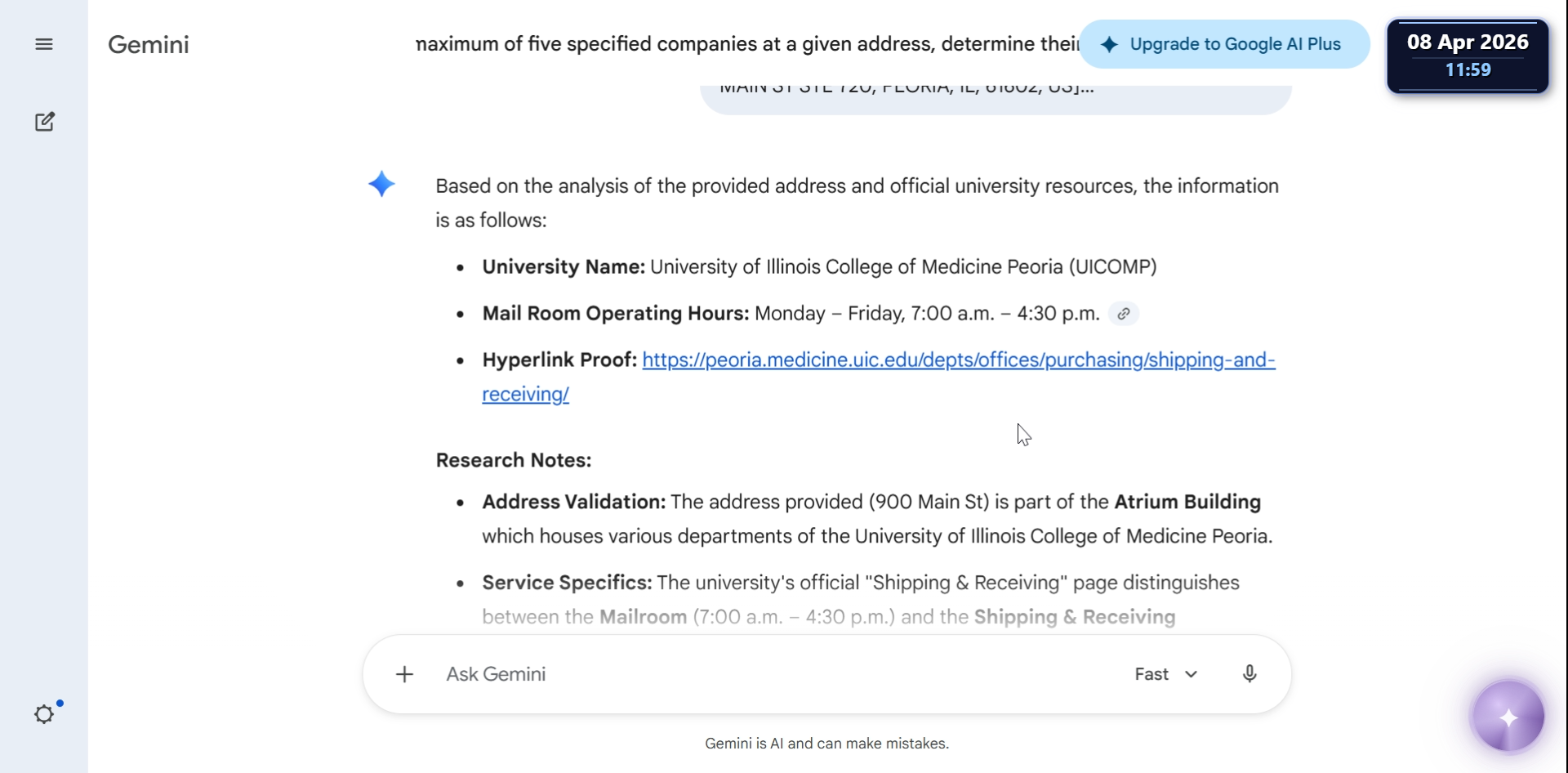Open the main menu hamburger icon
The image size is (1568, 773).
(44, 44)
